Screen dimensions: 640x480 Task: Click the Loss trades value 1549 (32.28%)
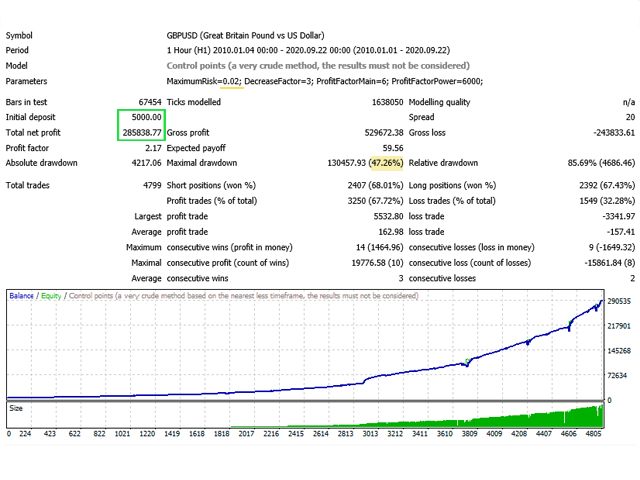click(607, 201)
